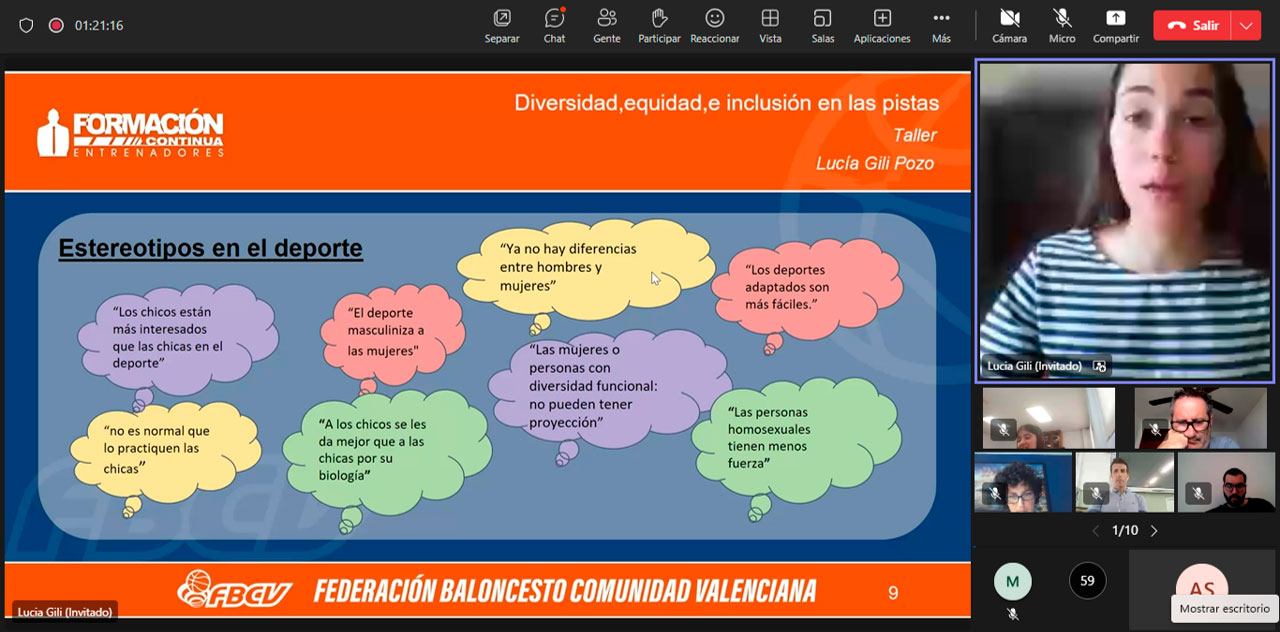Select the curly-haired participant video tile

(1023, 482)
